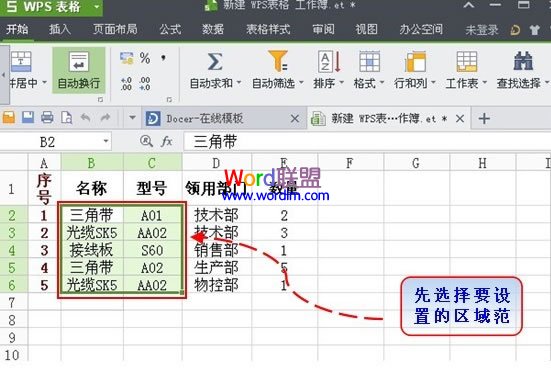Click the Save floppy disk icon
Image resolution: width=551 pixels, height=368 pixels.
28,117
